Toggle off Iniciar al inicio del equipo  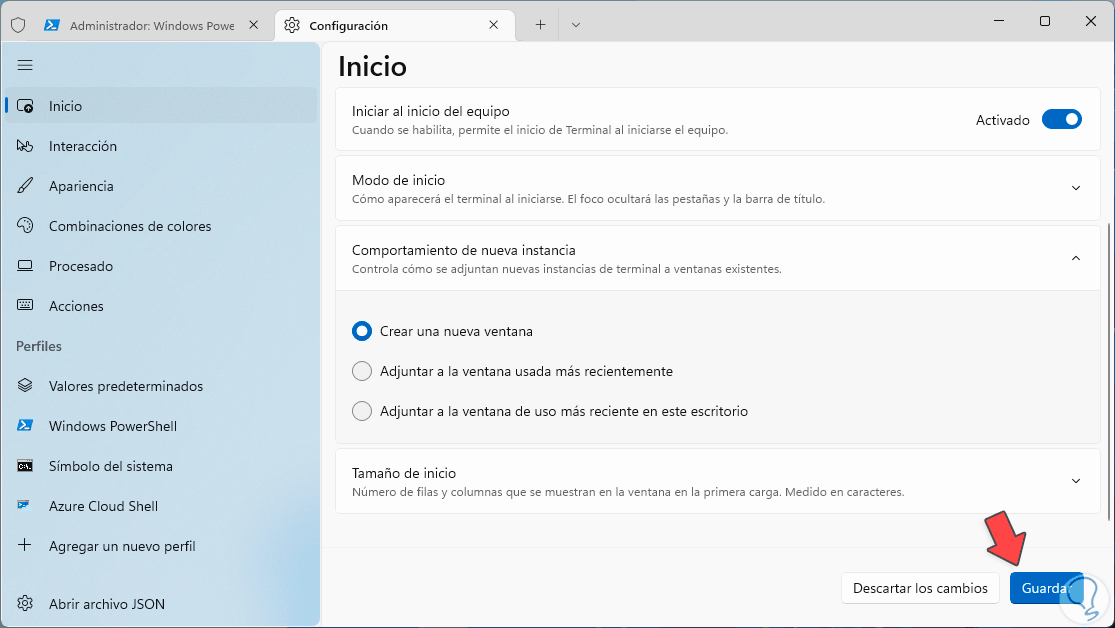1061,120
